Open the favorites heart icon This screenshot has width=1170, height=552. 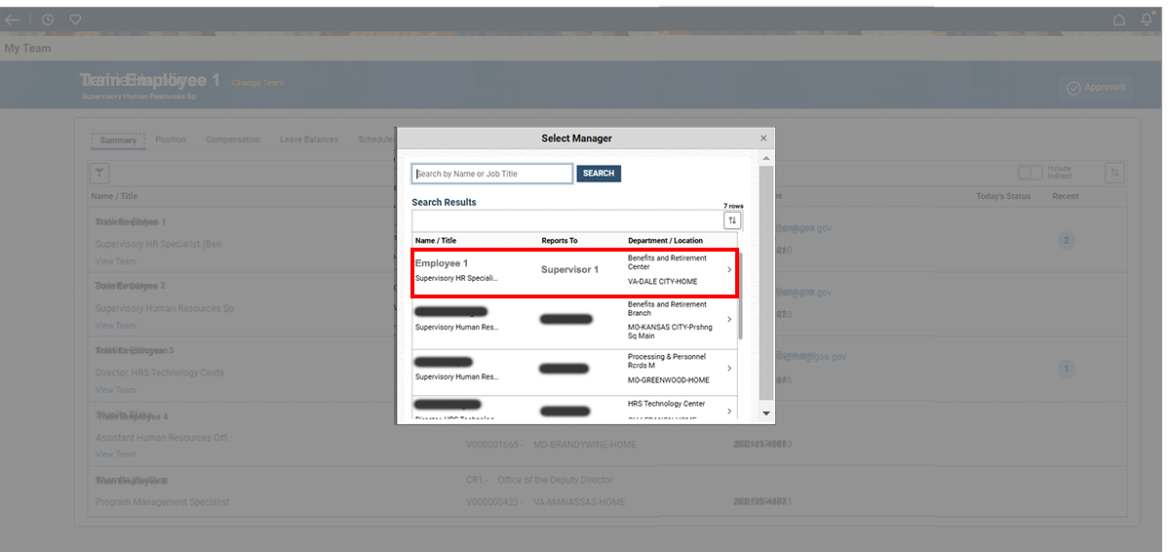click(x=75, y=20)
